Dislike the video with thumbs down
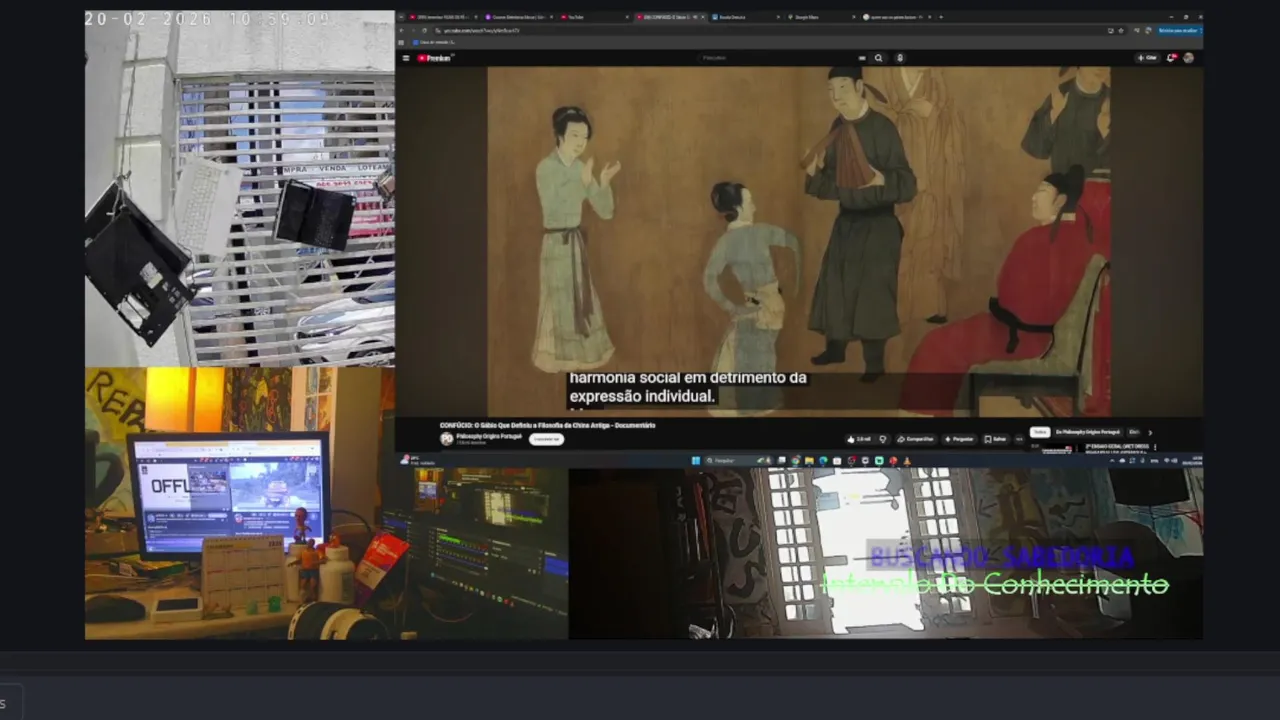1280x720 pixels. [883, 439]
